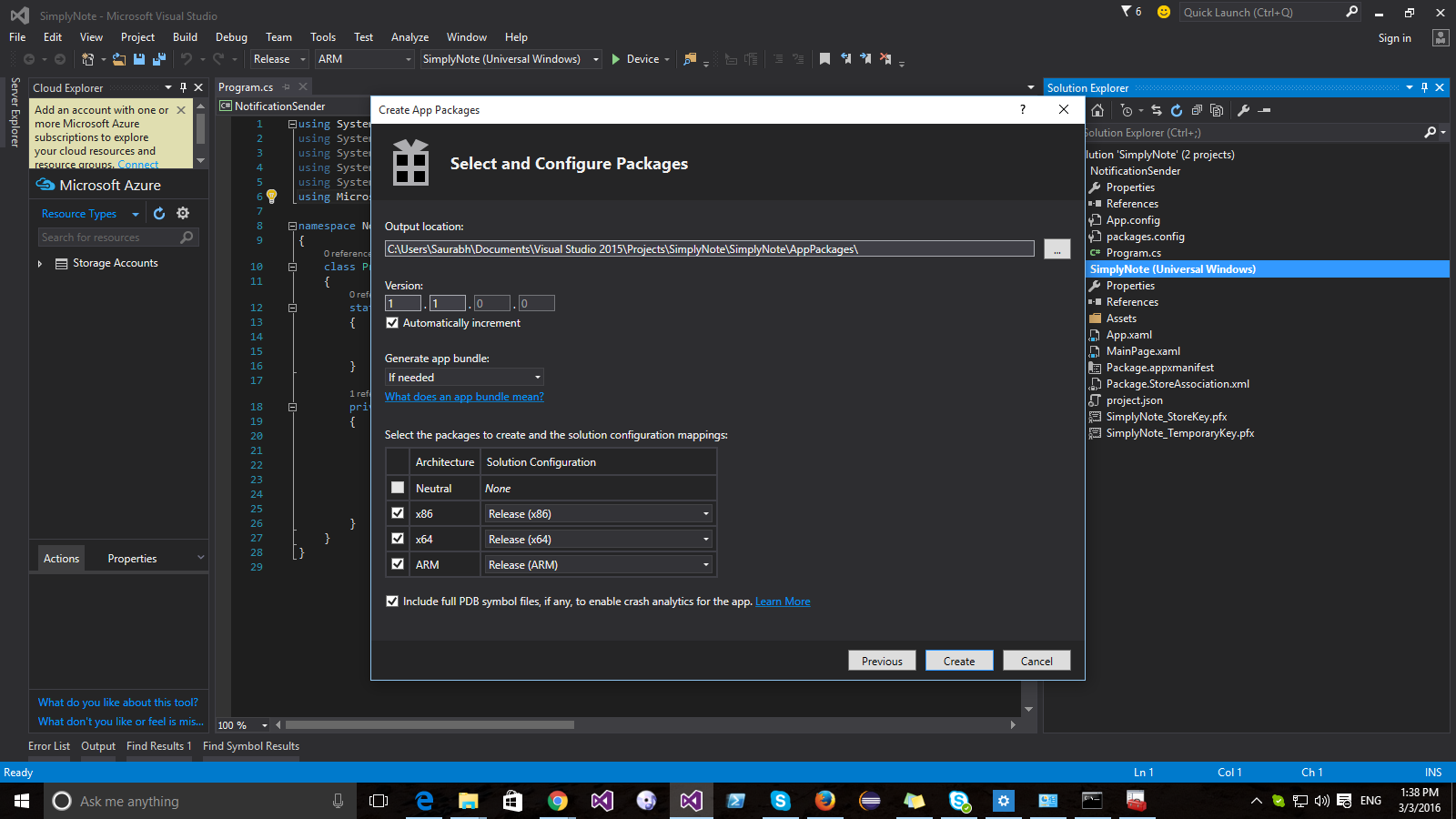Viewport: 1456px width, 819px height.
Task: Click the editor zoom percentage control
Action: 239,724
